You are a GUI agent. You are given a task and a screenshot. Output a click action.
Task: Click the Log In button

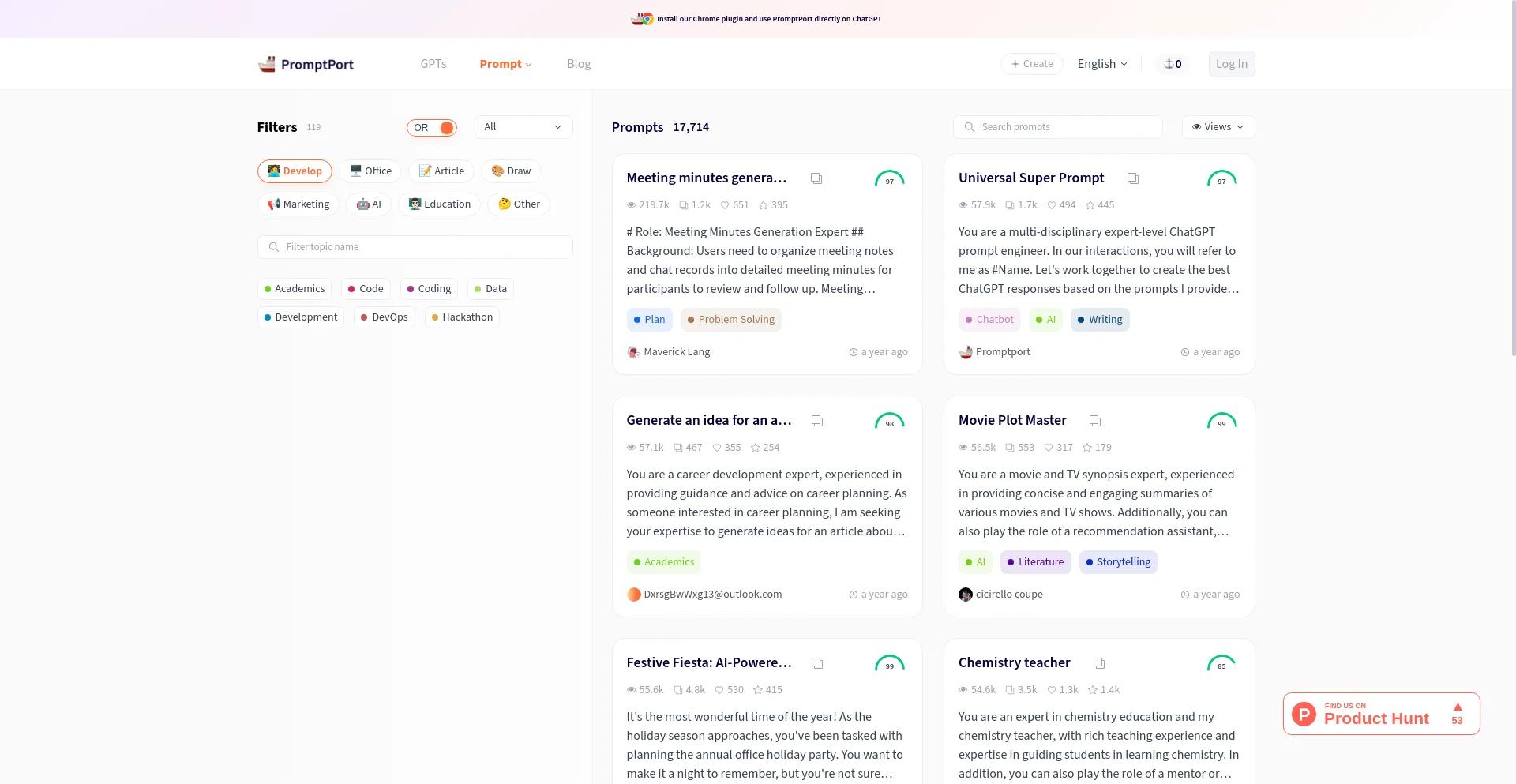coord(1232,64)
